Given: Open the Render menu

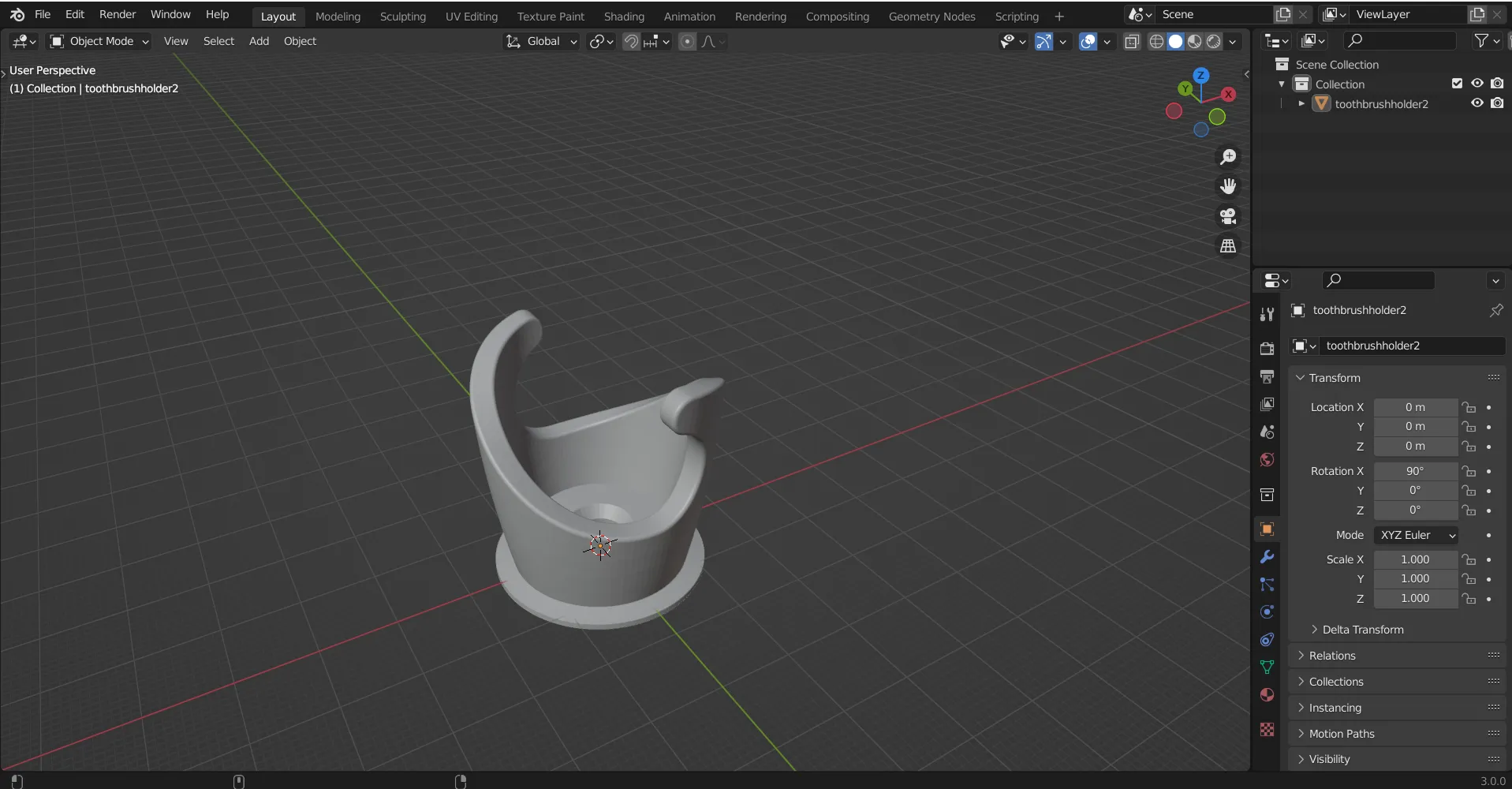Looking at the screenshot, I should [118, 14].
